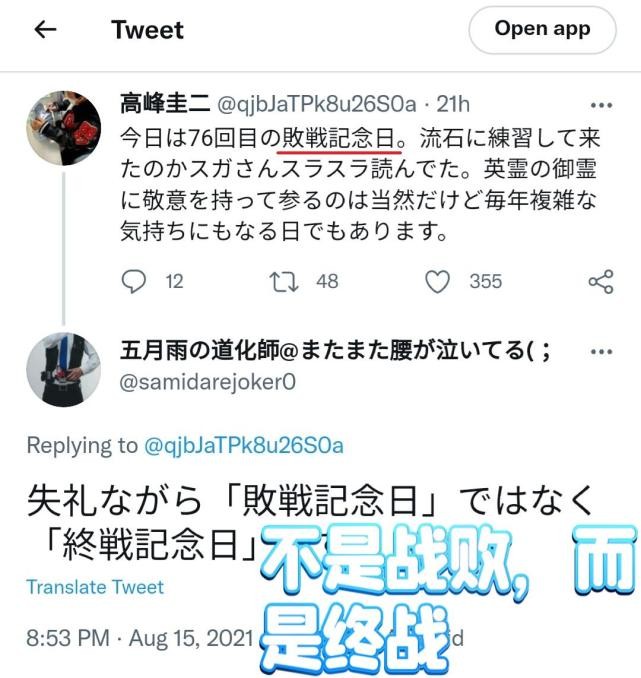641x678 pixels.
Task: View the 12 replies count
Action: tap(174, 281)
